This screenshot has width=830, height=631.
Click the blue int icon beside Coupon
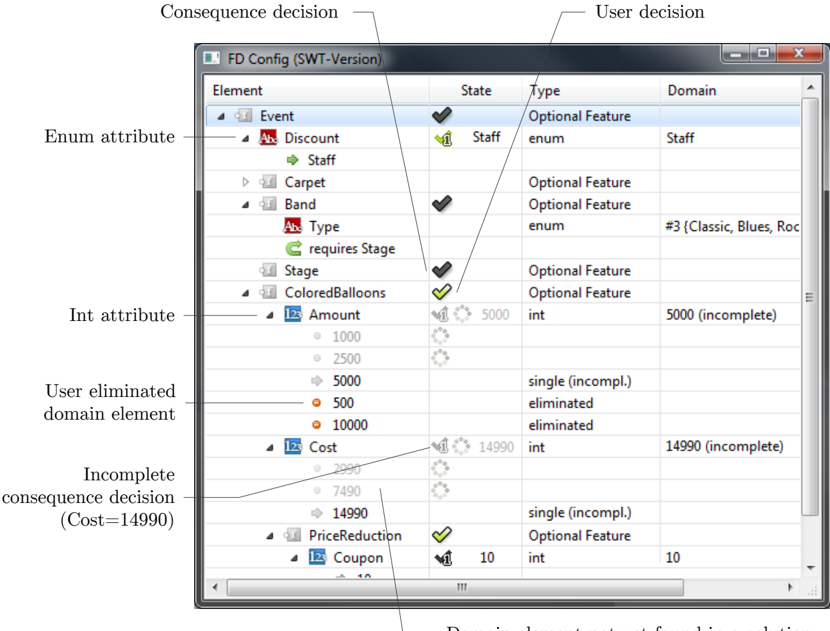[x=317, y=557]
